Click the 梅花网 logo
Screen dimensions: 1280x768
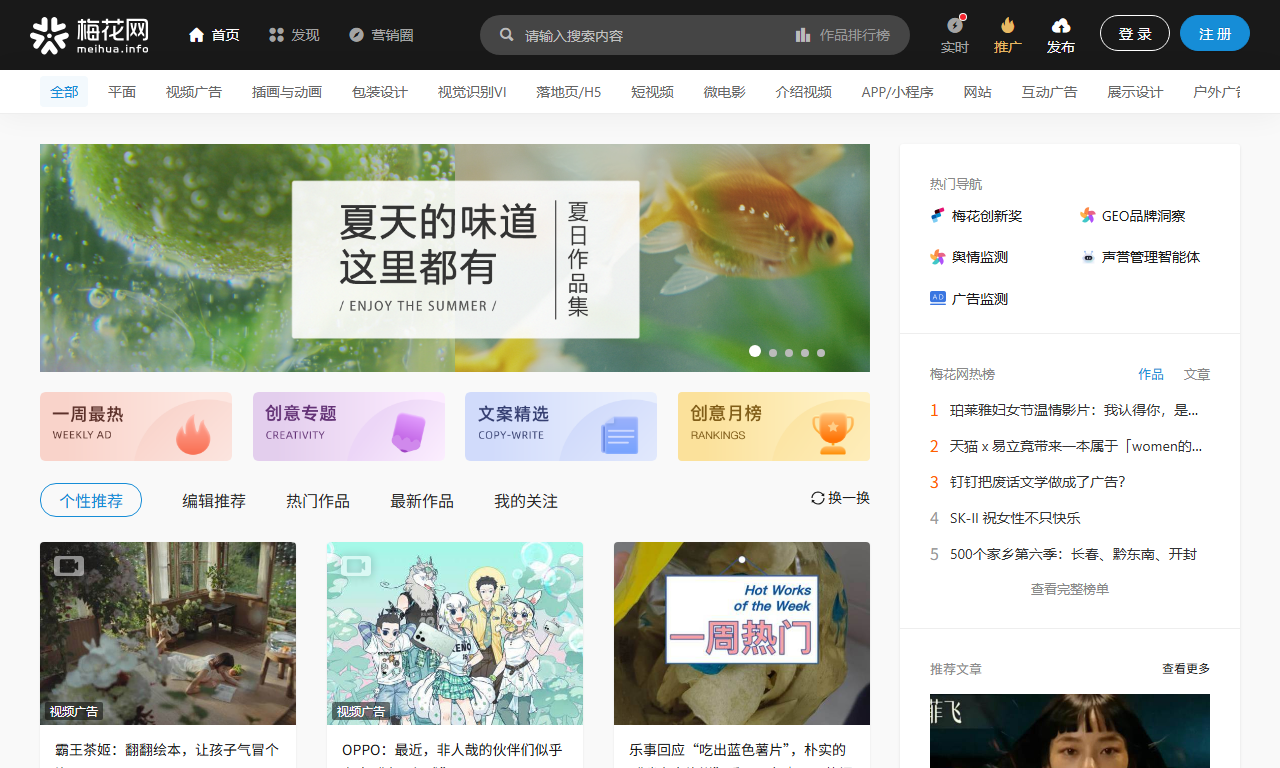click(x=90, y=35)
